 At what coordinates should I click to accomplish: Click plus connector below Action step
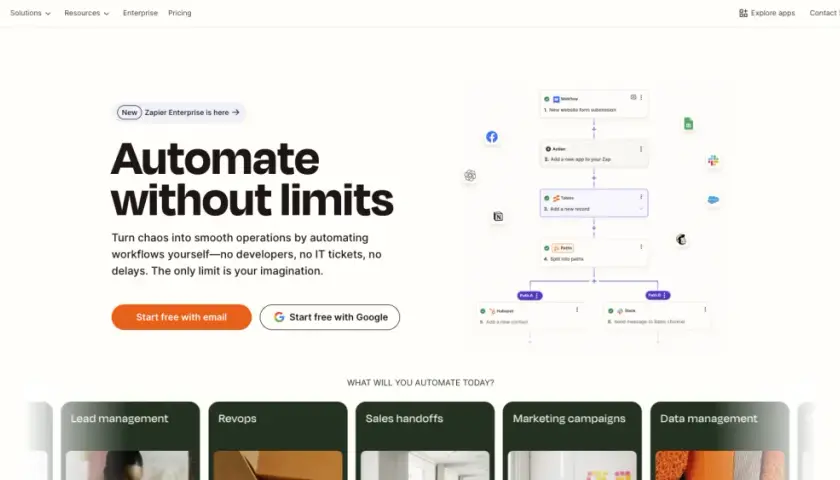point(594,178)
